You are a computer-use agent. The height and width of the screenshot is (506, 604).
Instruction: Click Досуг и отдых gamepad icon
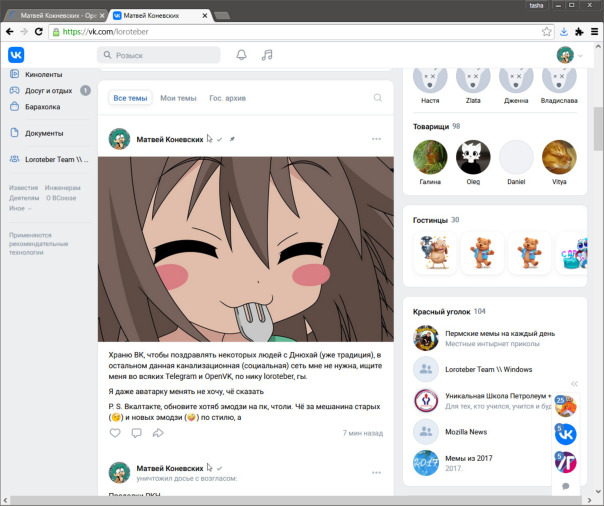coord(14,90)
